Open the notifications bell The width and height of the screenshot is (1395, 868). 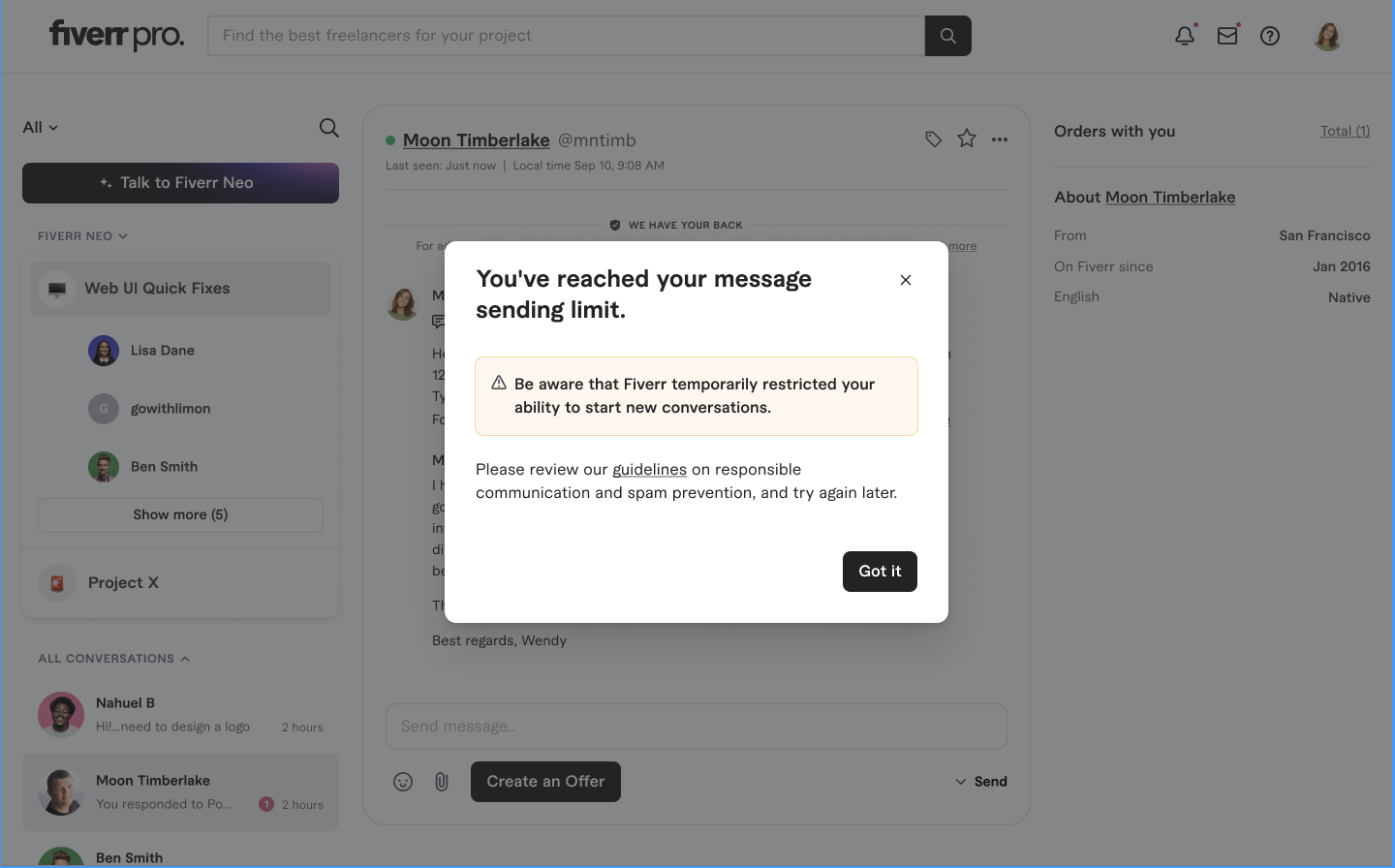point(1184,36)
